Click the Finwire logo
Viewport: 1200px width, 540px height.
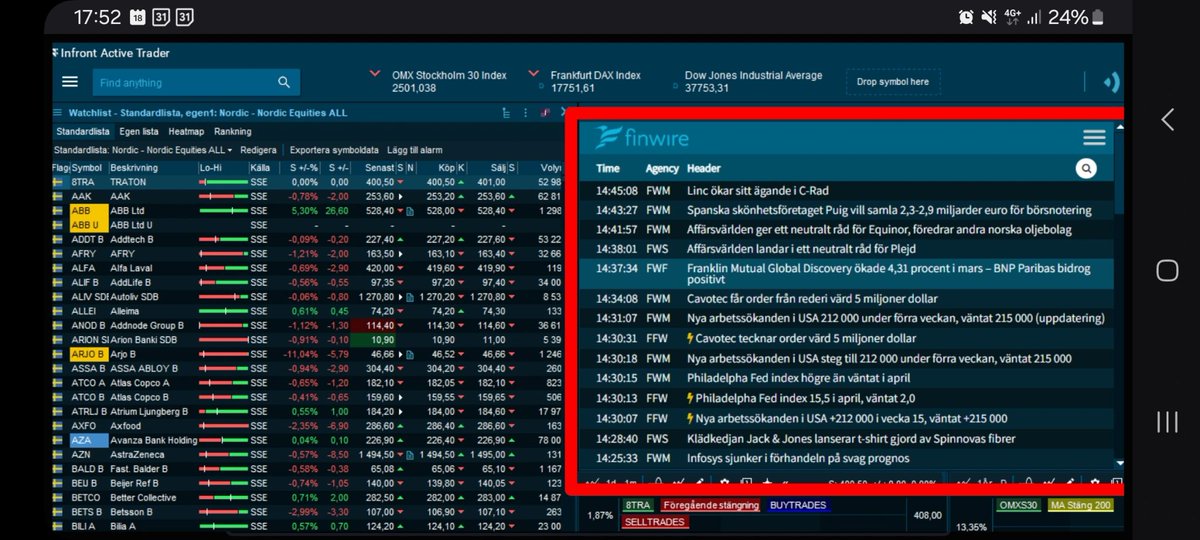pos(641,137)
